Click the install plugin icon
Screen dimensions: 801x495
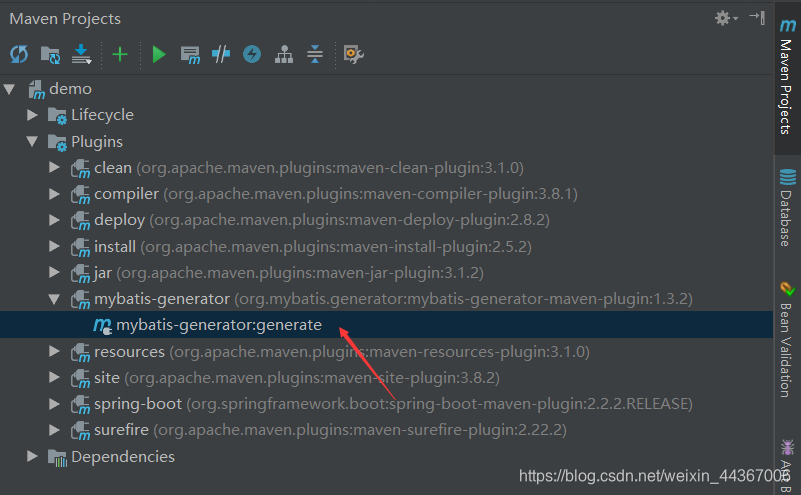point(80,247)
